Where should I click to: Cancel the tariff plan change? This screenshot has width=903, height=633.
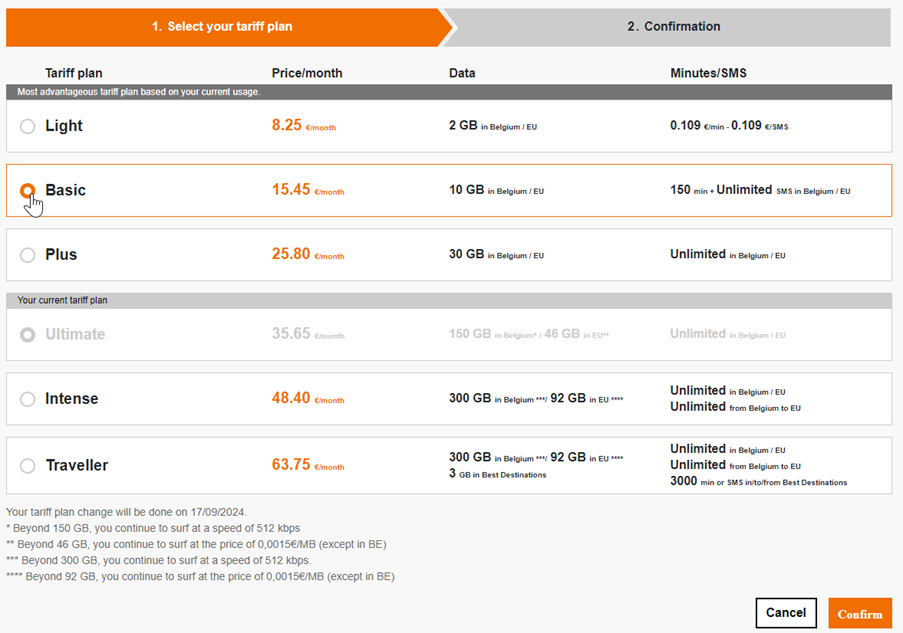[786, 613]
